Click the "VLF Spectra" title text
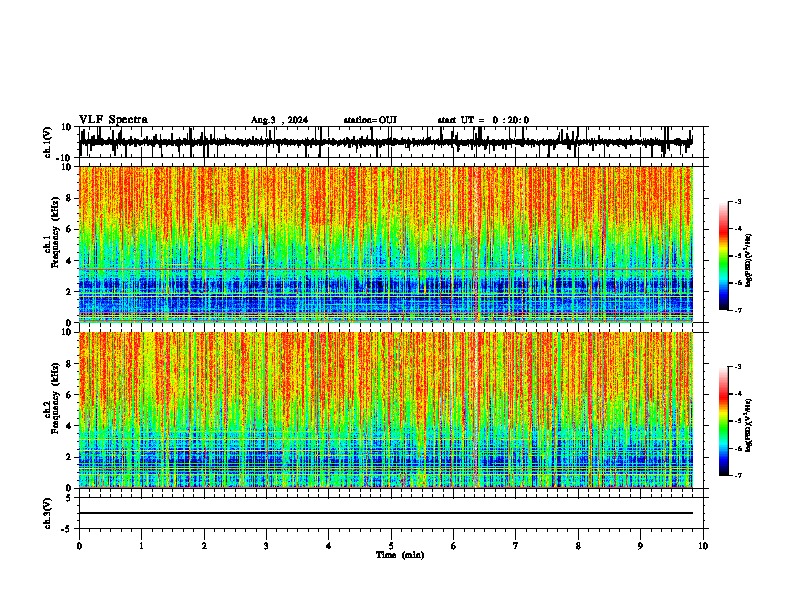This screenshot has width=792, height=612. pos(113,120)
